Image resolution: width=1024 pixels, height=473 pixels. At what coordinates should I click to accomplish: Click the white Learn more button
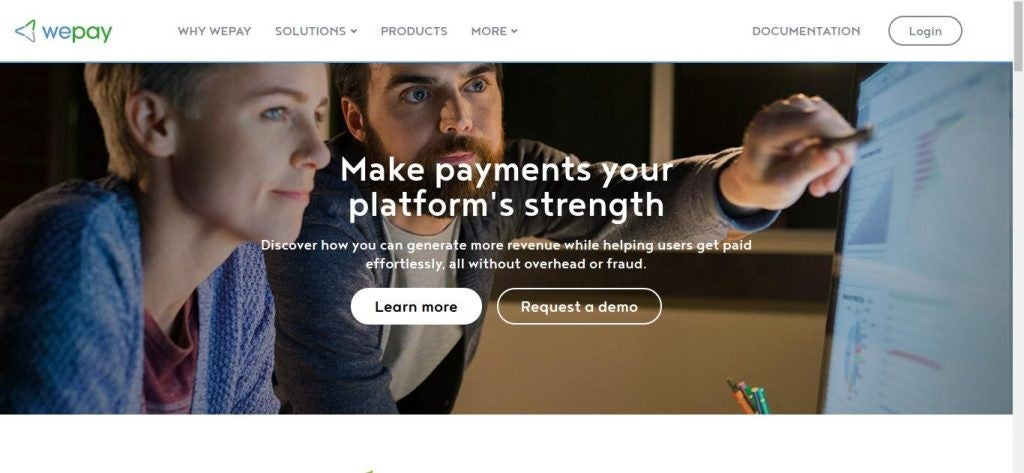416,306
